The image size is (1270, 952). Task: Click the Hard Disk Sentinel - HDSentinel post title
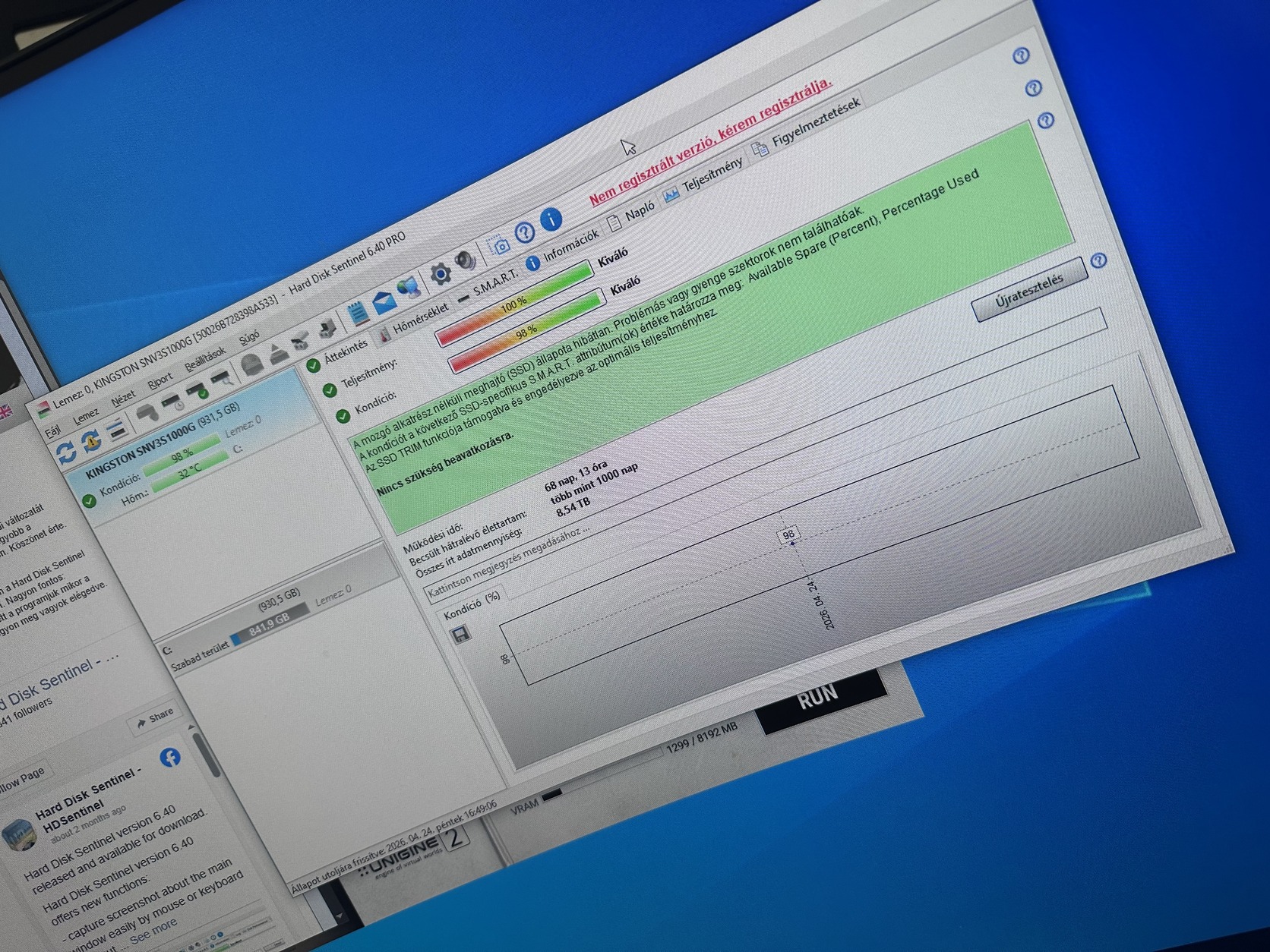(x=89, y=799)
